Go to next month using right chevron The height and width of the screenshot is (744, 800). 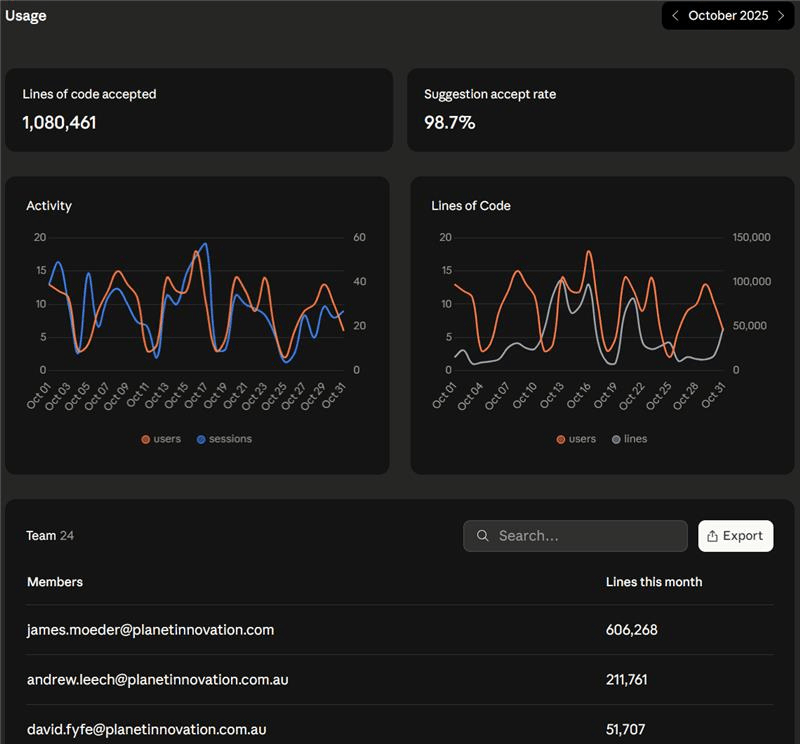pyautogui.click(x=781, y=16)
